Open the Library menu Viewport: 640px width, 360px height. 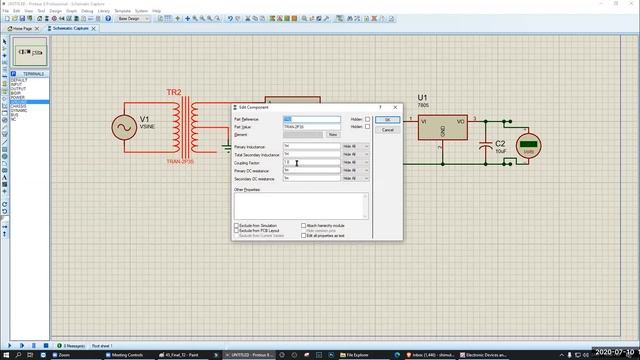pos(103,11)
